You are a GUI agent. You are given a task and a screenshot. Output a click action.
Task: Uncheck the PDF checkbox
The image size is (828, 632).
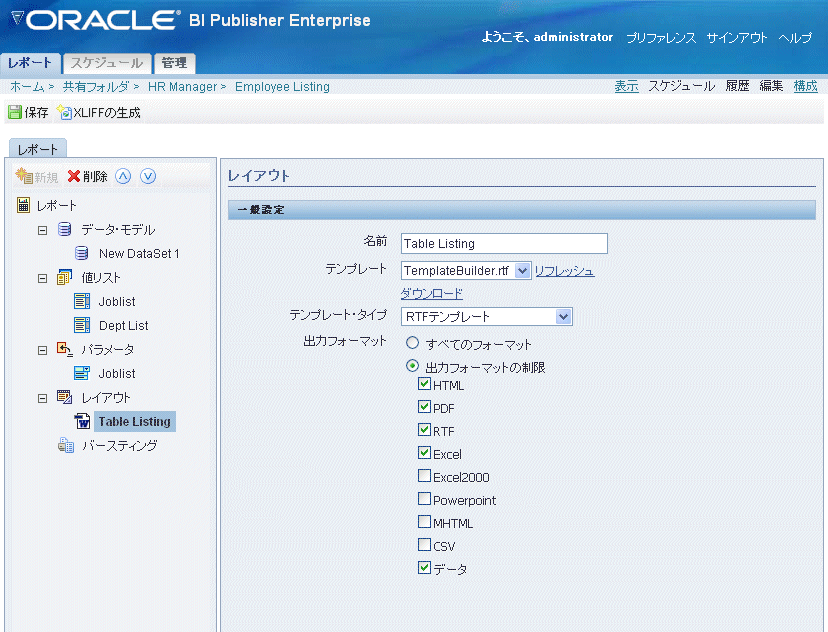[x=424, y=407]
